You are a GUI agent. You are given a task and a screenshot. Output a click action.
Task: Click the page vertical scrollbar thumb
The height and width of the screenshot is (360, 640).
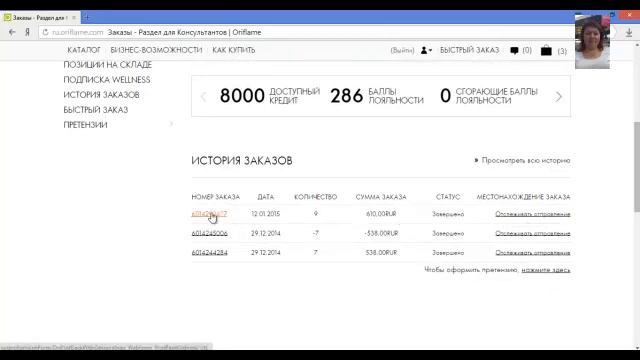coord(637,167)
